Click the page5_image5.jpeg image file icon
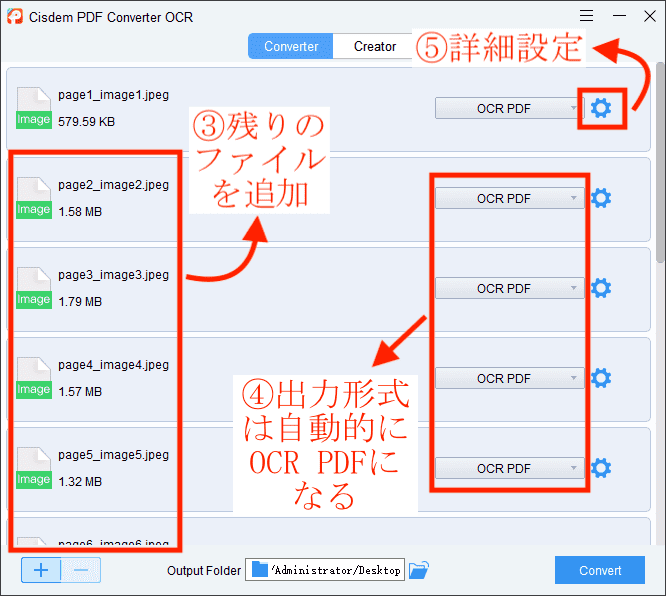 pos(34,468)
